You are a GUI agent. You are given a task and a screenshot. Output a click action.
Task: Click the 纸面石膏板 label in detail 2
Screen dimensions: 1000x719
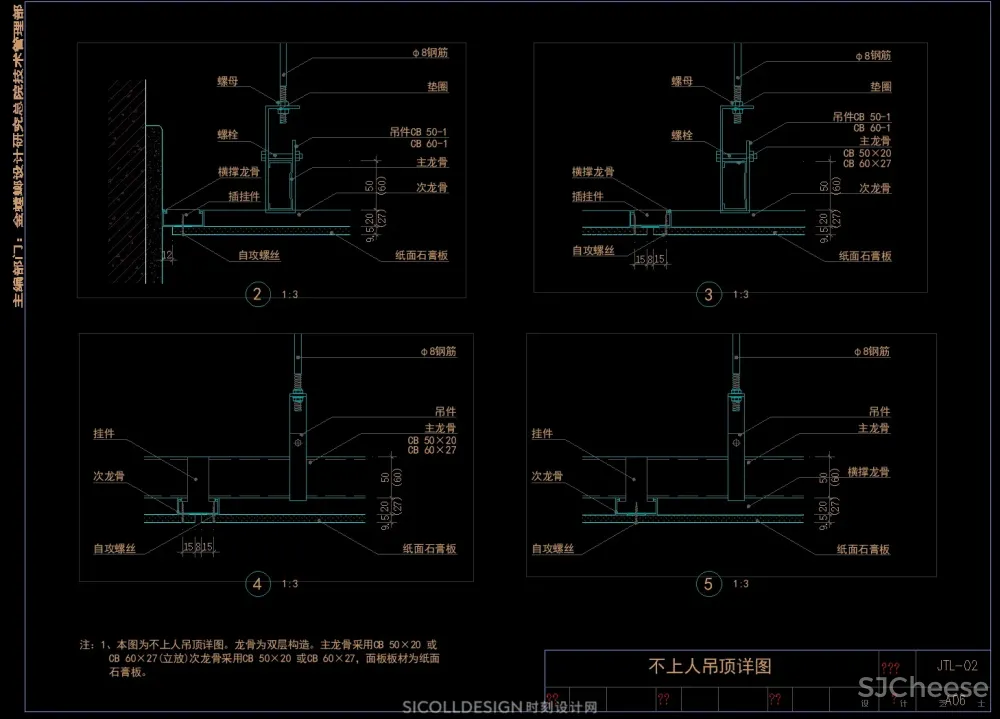tap(421, 256)
